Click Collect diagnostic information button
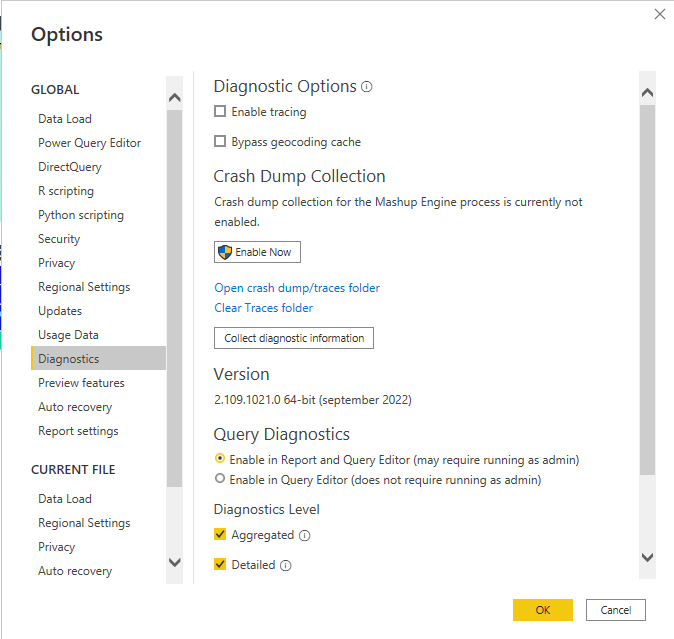 click(x=294, y=338)
